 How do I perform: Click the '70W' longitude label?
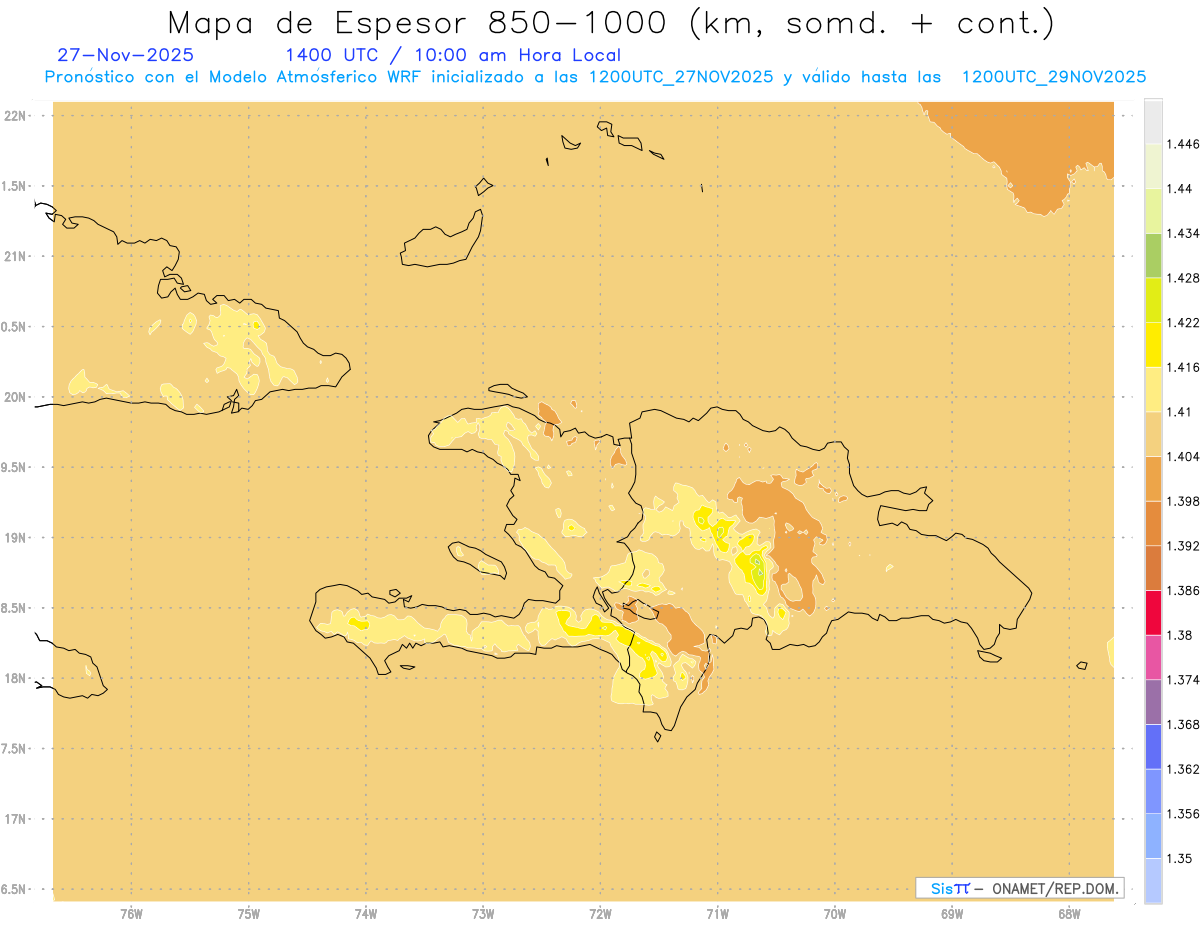coord(834,913)
